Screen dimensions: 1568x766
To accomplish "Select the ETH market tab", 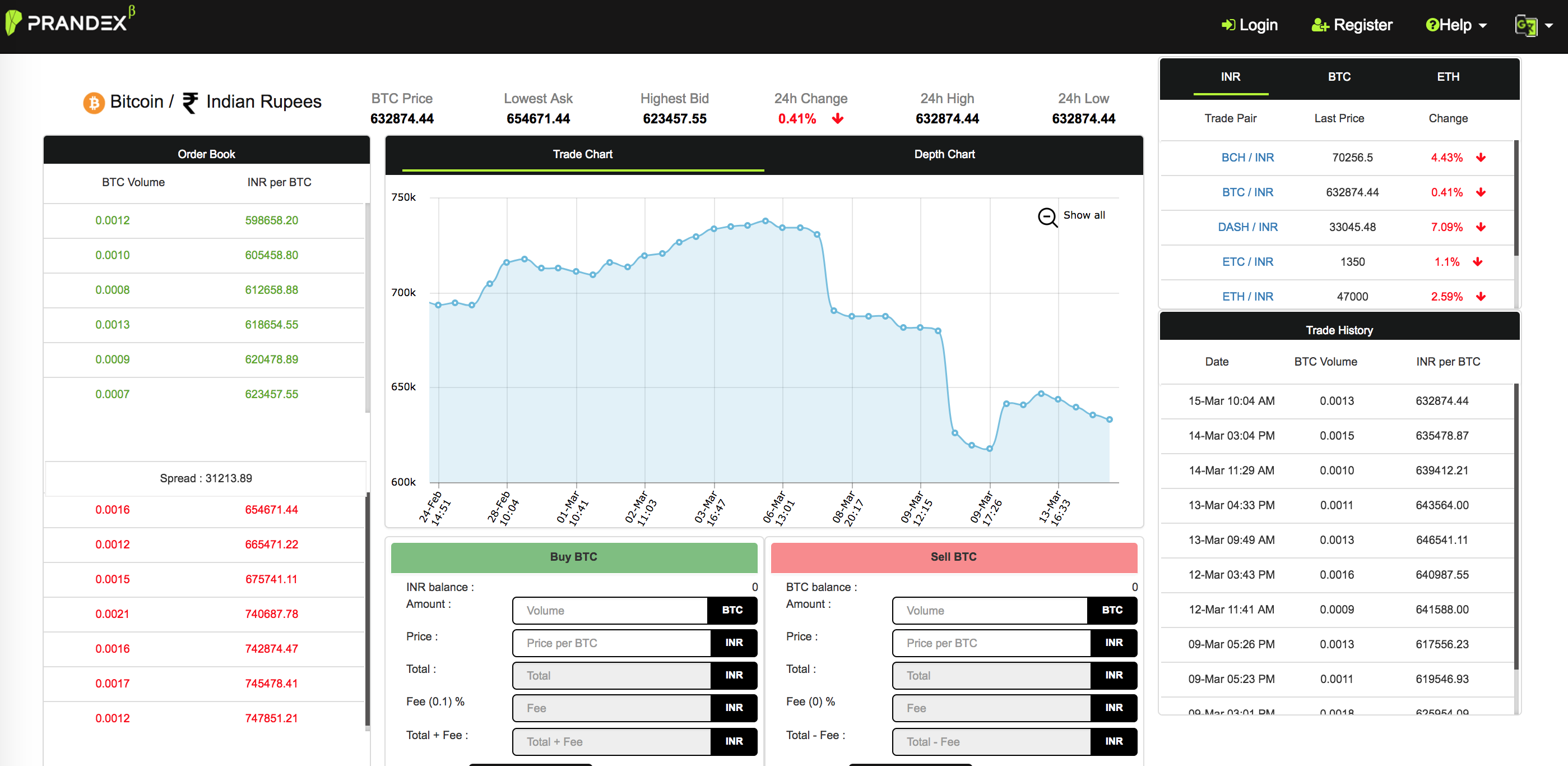I will [x=1448, y=77].
